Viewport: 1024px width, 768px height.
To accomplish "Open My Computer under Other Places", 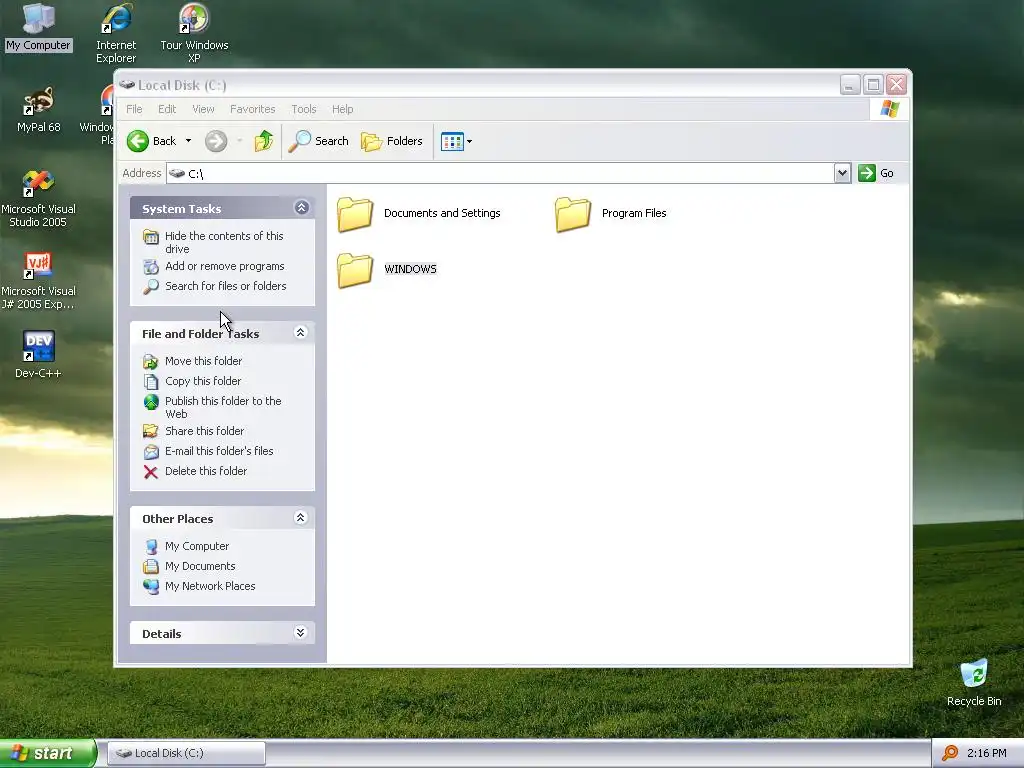I will click(197, 546).
